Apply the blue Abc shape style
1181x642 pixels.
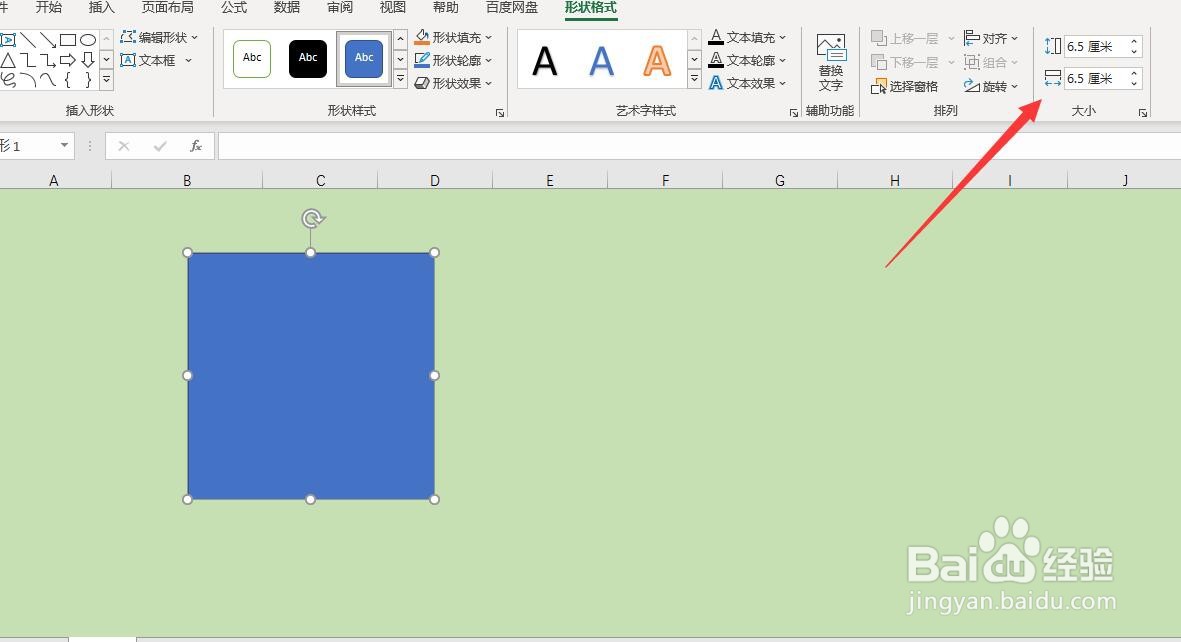(x=363, y=58)
